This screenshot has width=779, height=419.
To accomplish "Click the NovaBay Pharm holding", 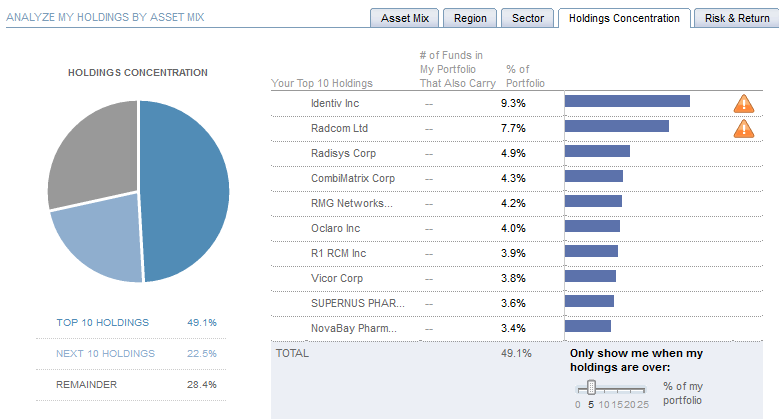I will pyautogui.click(x=354, y=328).
